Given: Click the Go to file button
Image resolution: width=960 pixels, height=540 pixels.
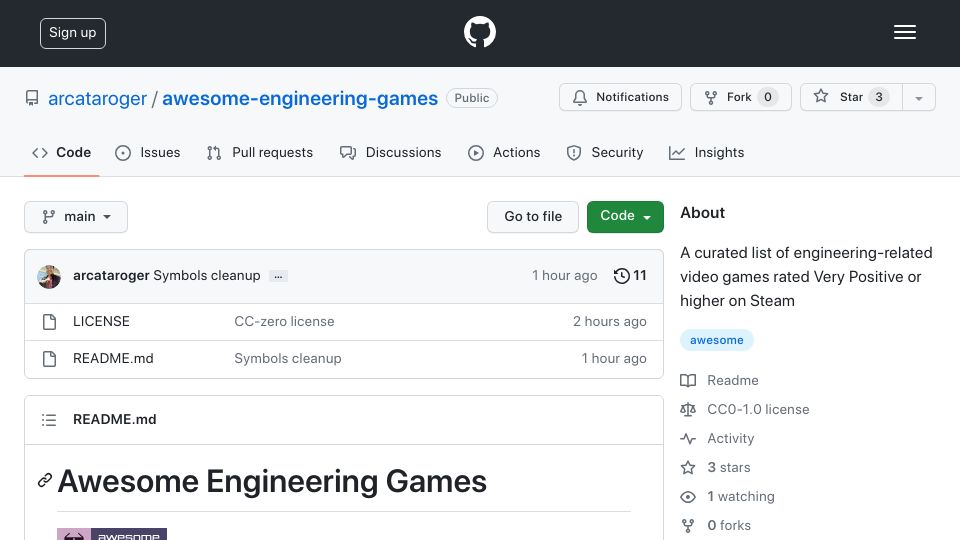Looking at the screenshot, I should point(533,217).
